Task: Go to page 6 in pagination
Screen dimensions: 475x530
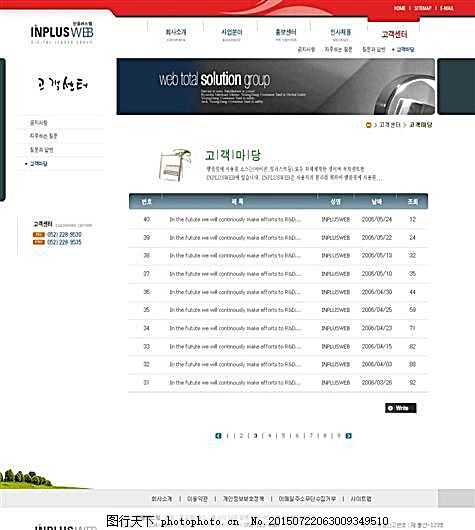Action: click(297, 436)
